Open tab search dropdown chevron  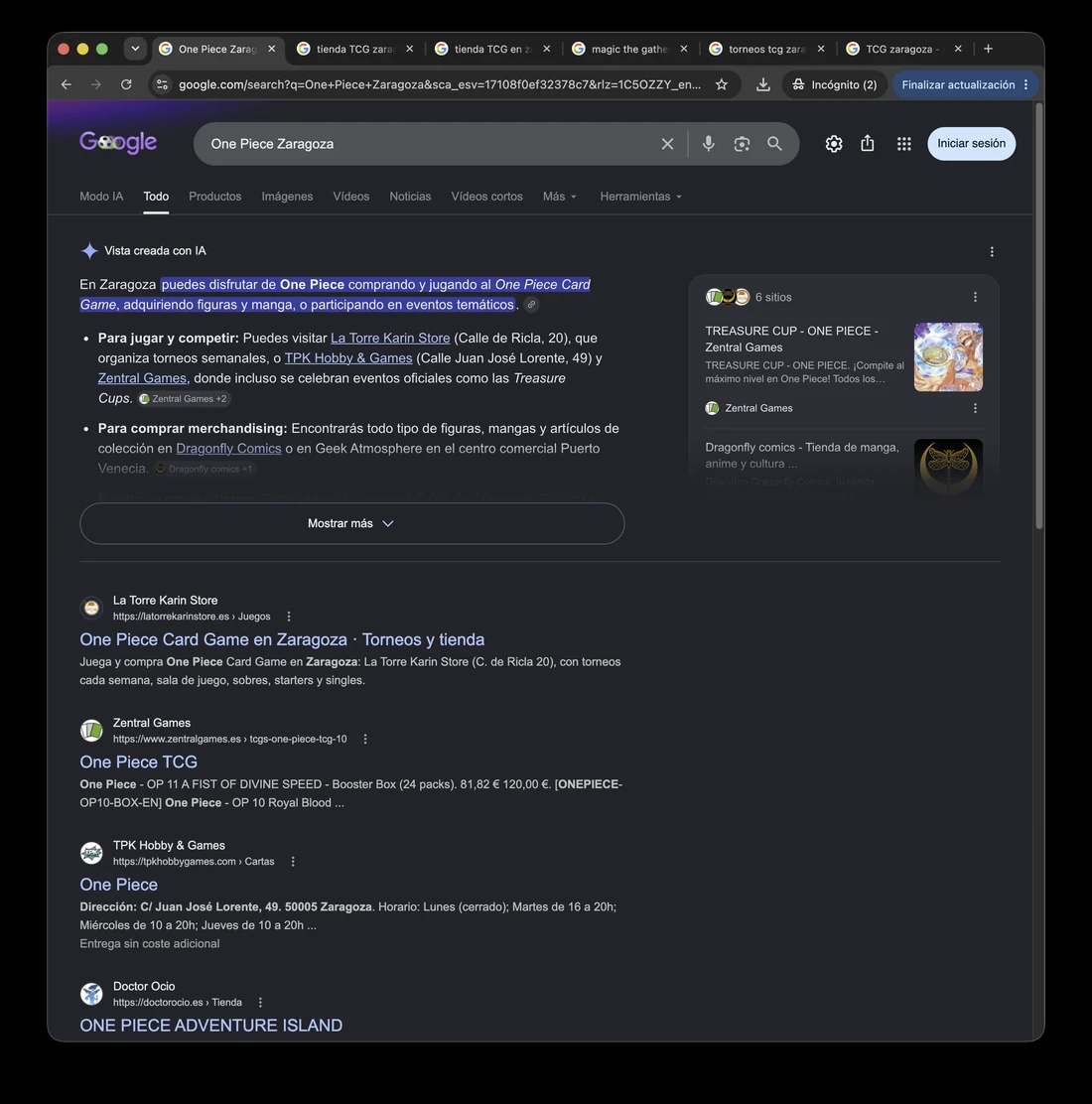click(x=135, y=49)
